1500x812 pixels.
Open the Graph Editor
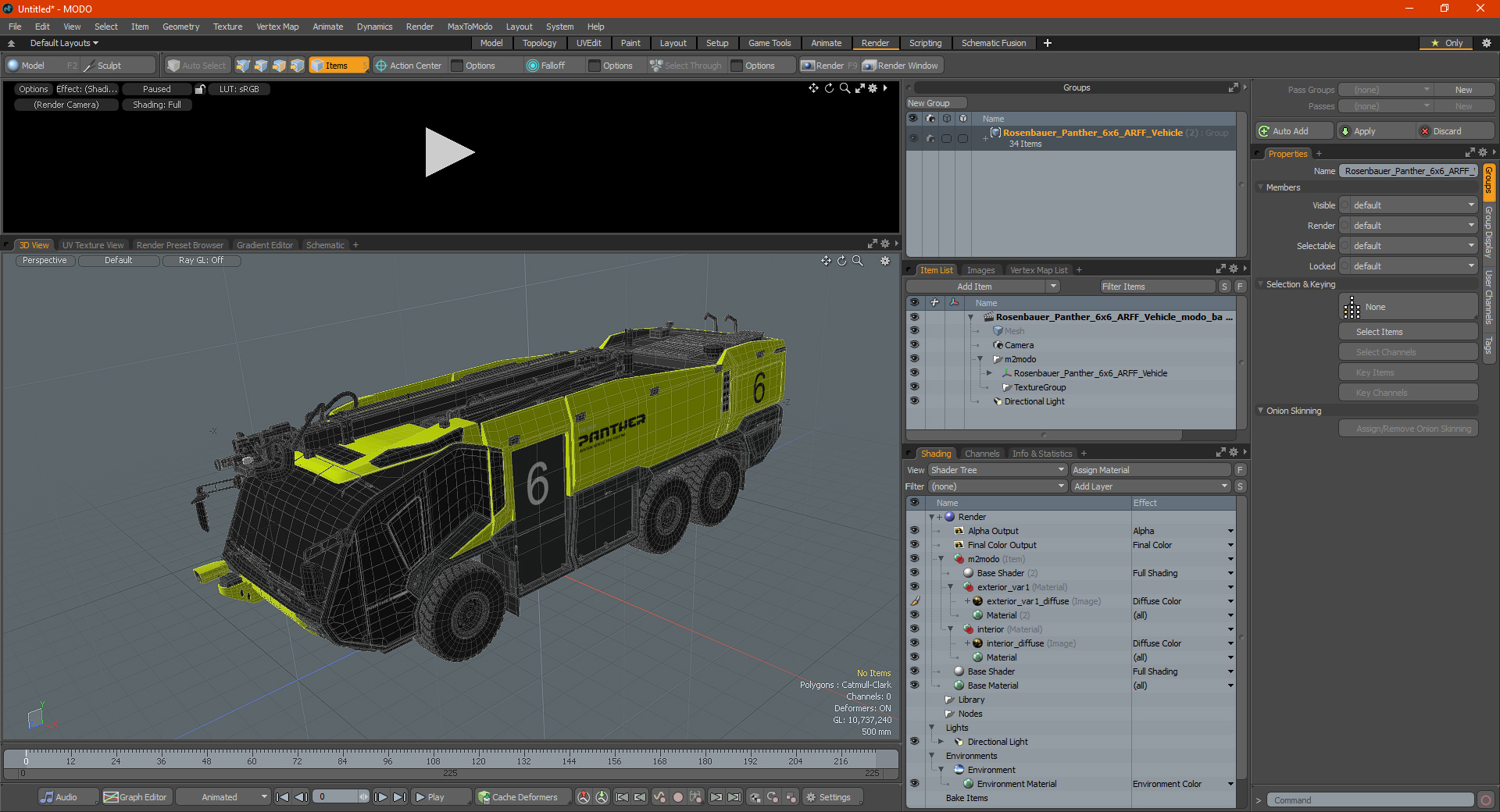click(x=135, y=797)
